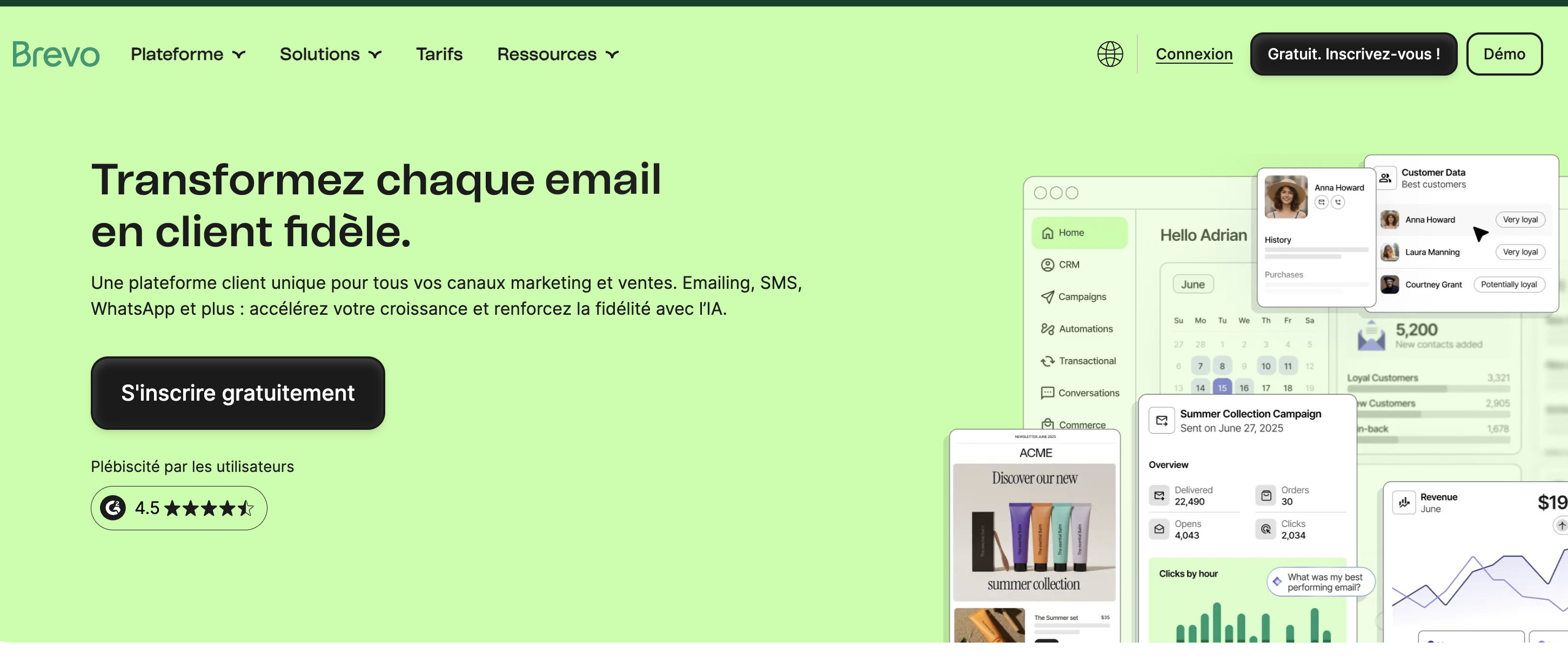This screenshot has width=1568, height=662.
Task: Click the language globe icon in the header
Action: point(1109,53)
